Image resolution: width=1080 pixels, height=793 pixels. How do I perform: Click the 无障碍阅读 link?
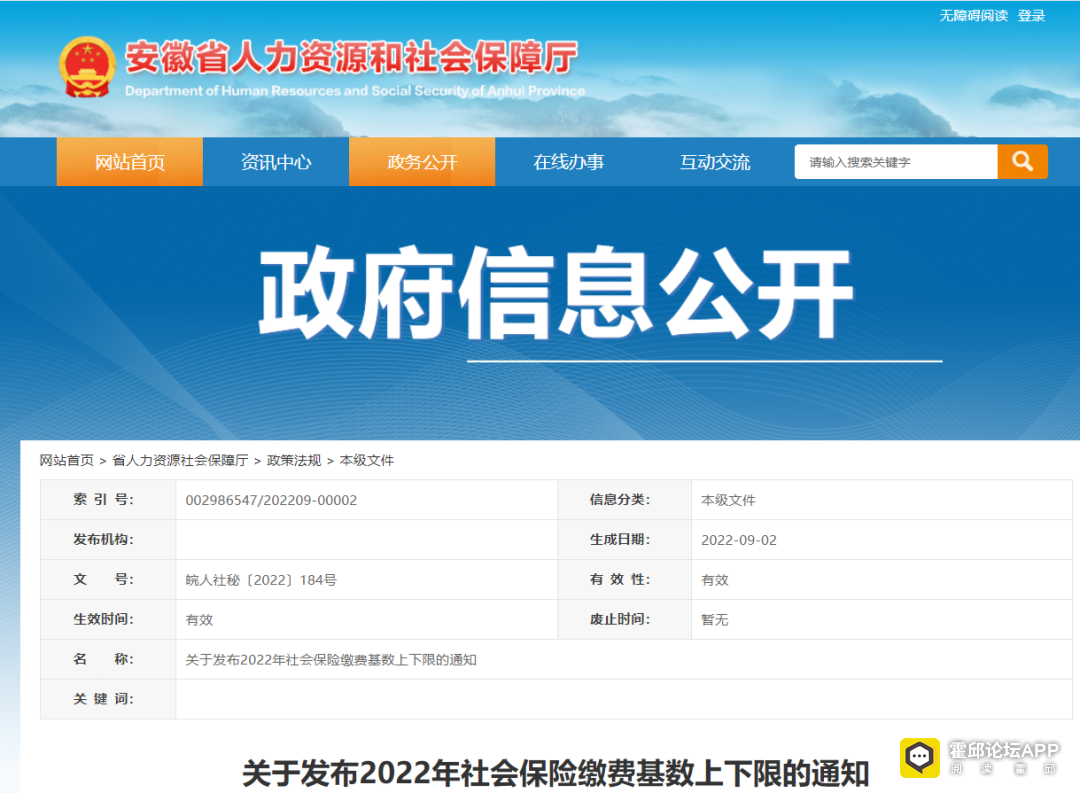pos(973,16)
